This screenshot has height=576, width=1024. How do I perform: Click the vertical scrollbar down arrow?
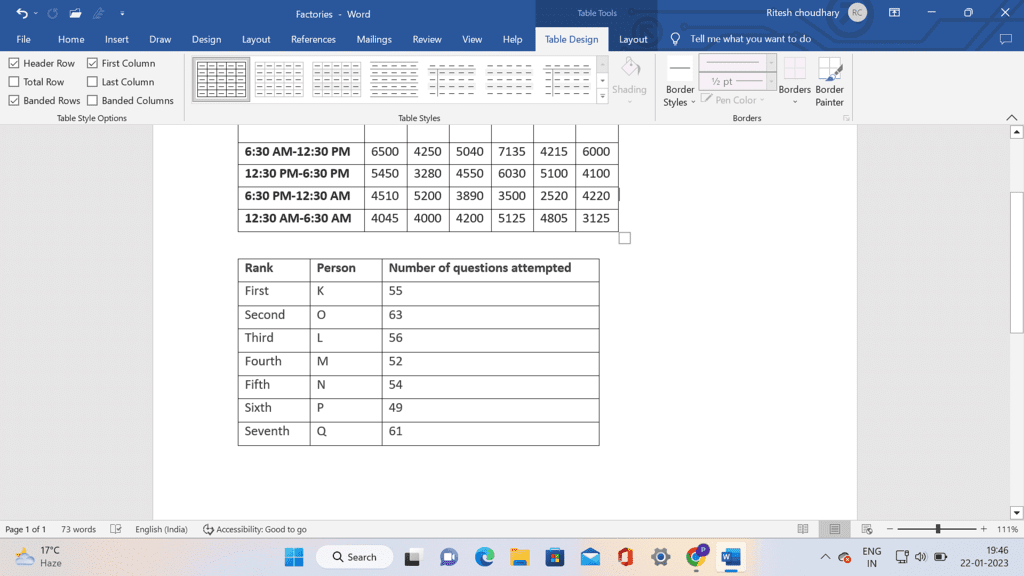(x=1016, y=513)
